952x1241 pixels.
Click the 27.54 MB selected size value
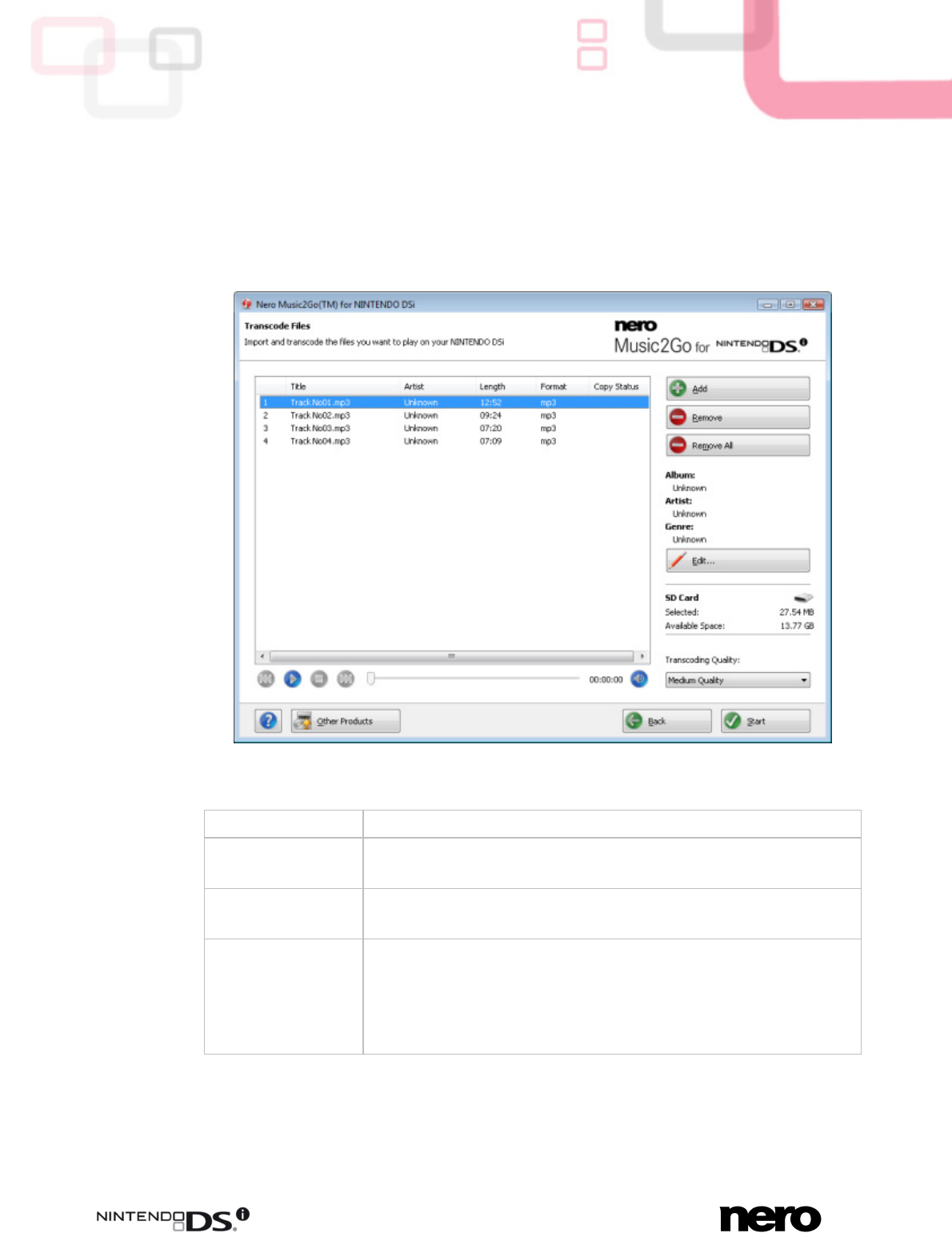(796, 612)
